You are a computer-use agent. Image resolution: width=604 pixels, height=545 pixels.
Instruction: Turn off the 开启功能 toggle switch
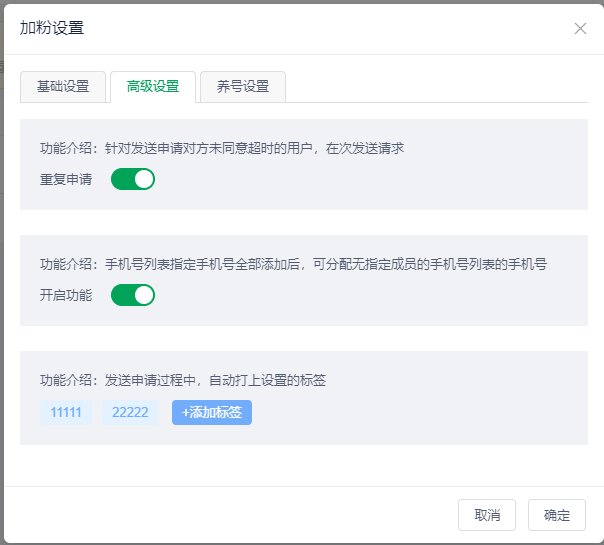(x=133, y=295)
